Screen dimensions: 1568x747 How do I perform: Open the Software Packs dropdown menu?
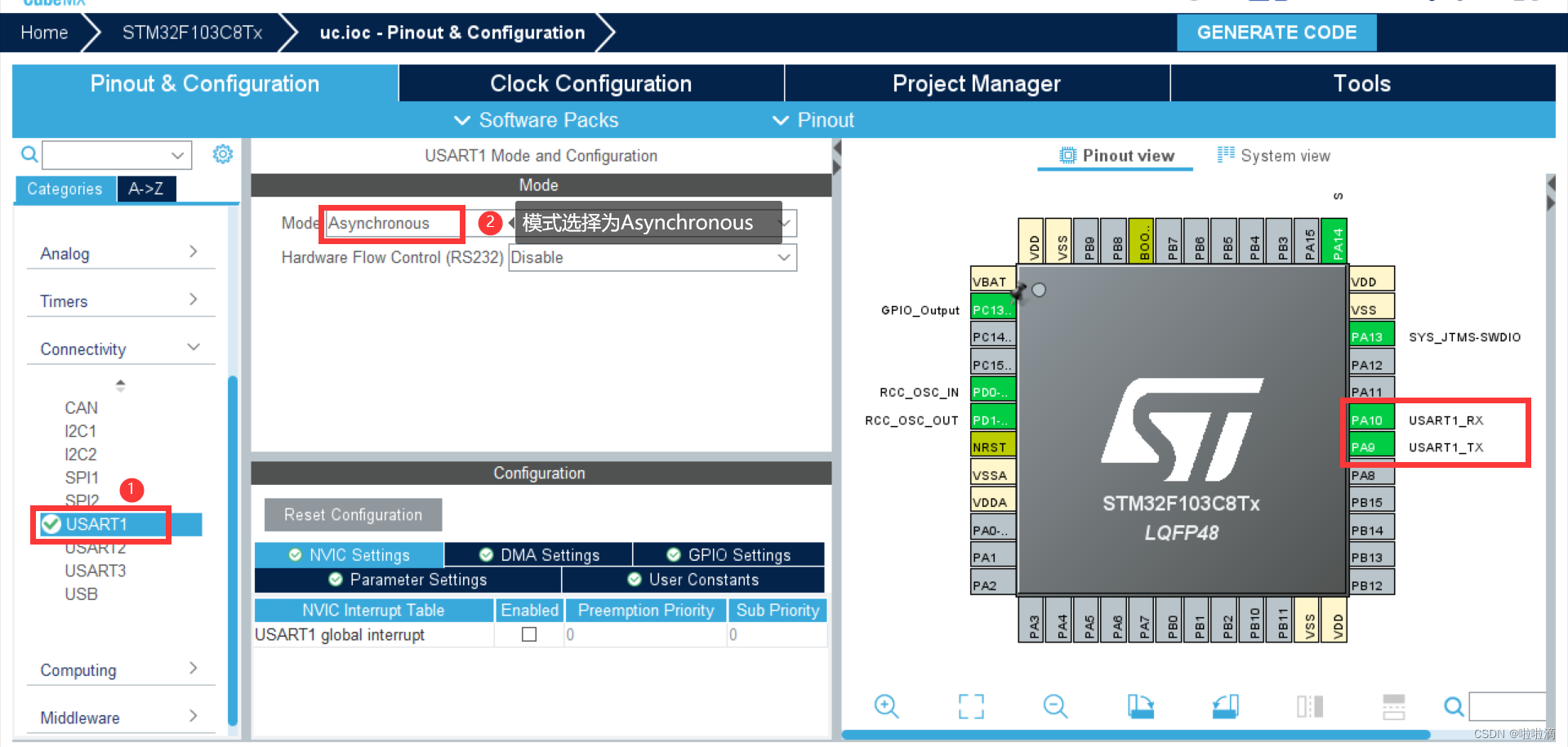click(x=536, y=120)
